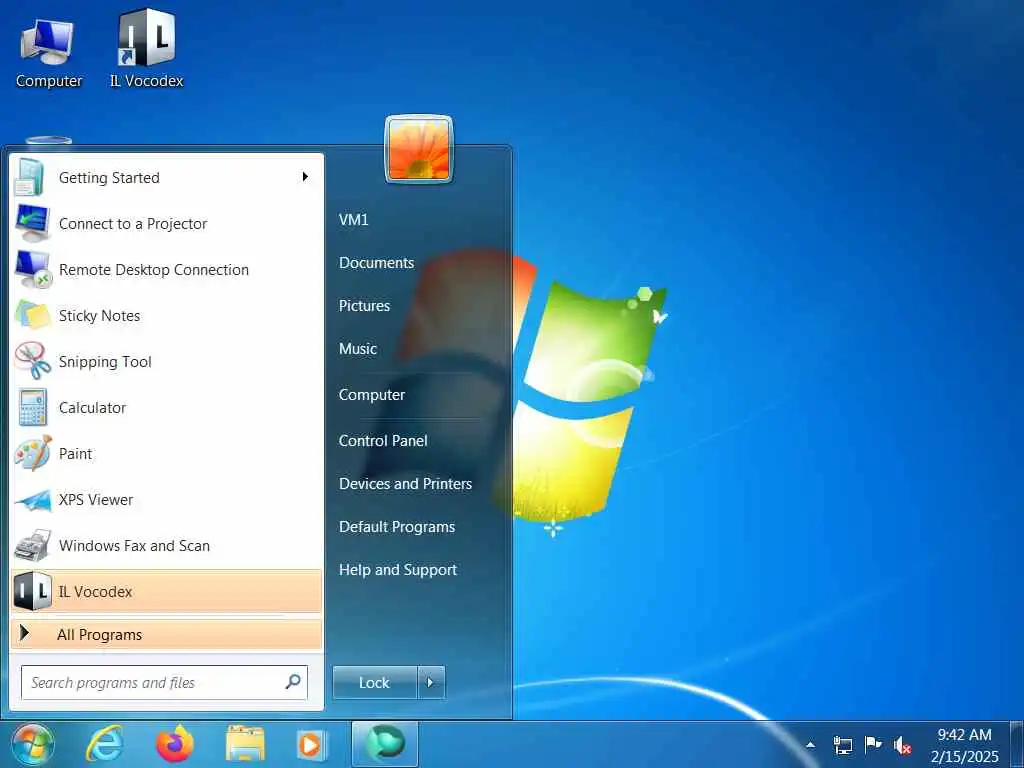This screenshot has height=768, width=1024.
Task: Open Music from the Start menu
Action: coord(358,349)
